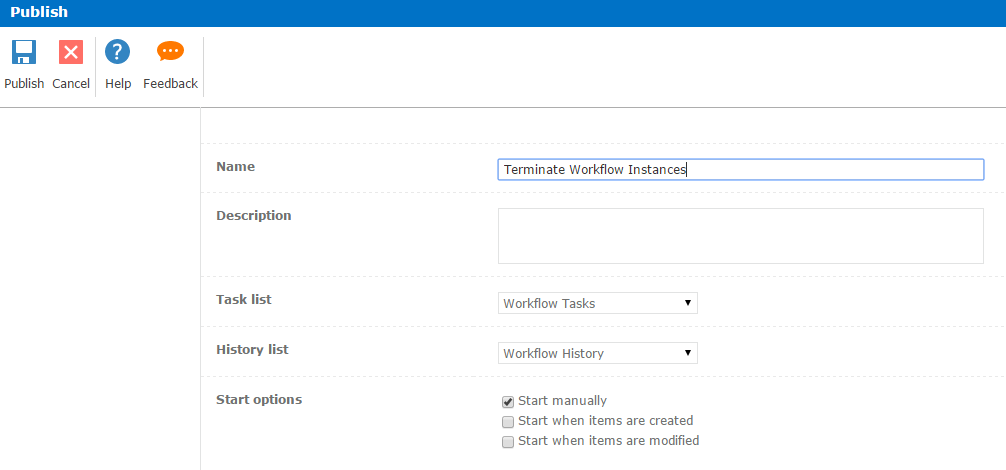Click the Cancel text label in the toolbar
This screenshot has width=1006, height=470.
tap(71, 84)
